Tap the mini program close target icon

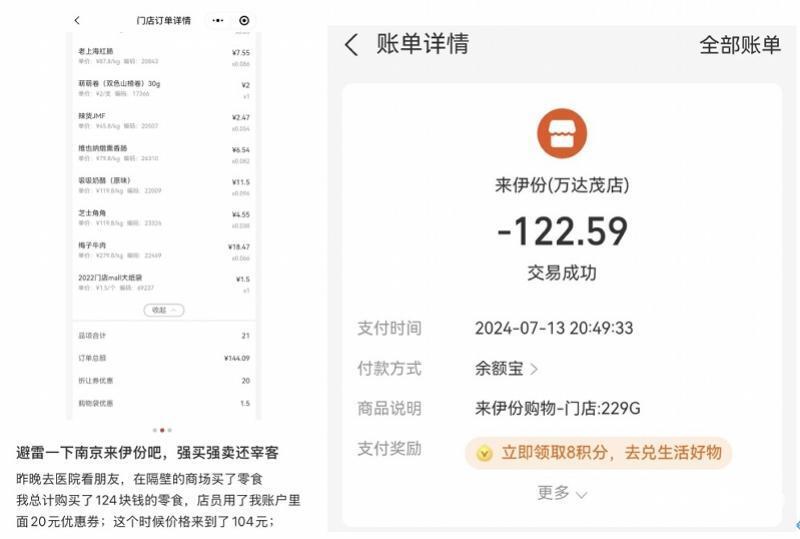pos(244,20)
